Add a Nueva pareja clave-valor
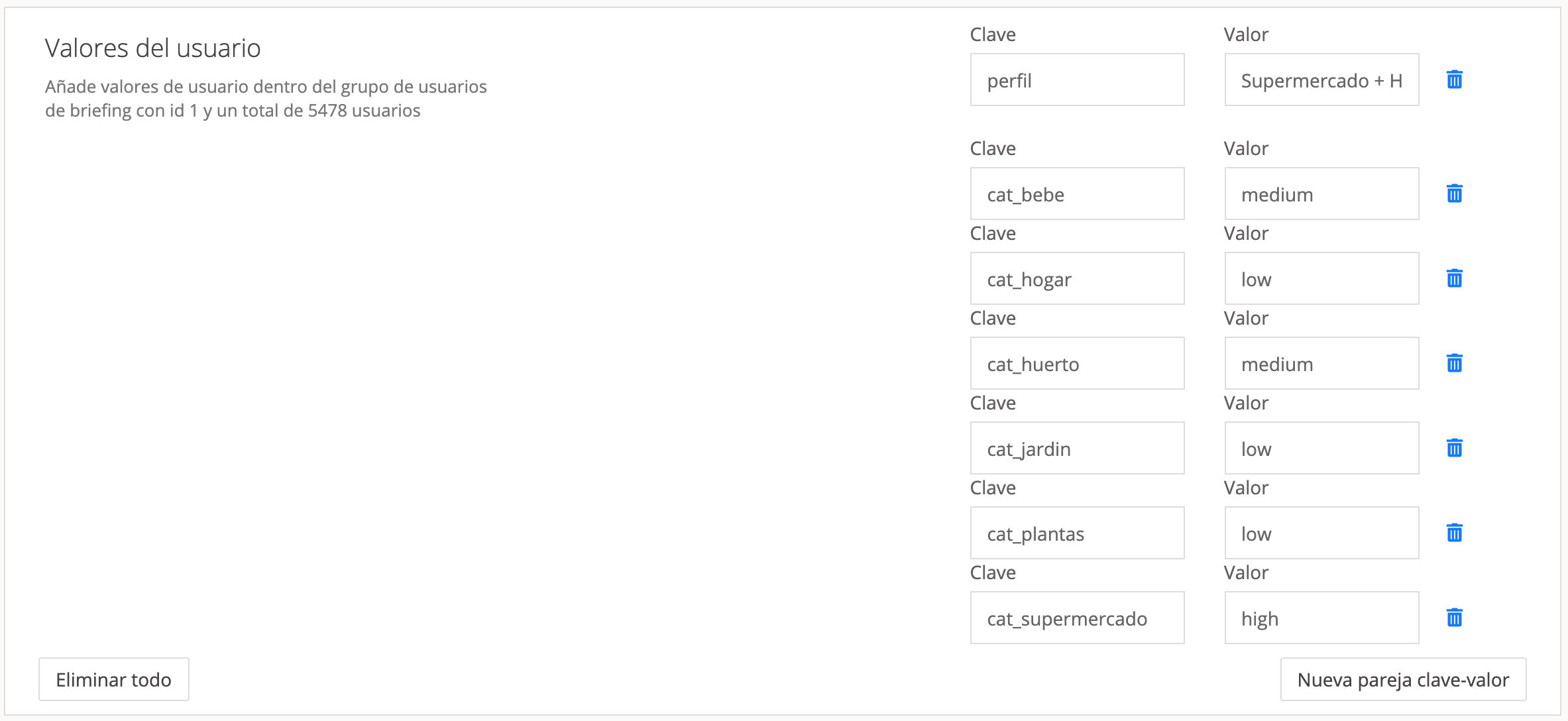The height and width of the screenshot is (721, 1568). [x=1403, y=679]
